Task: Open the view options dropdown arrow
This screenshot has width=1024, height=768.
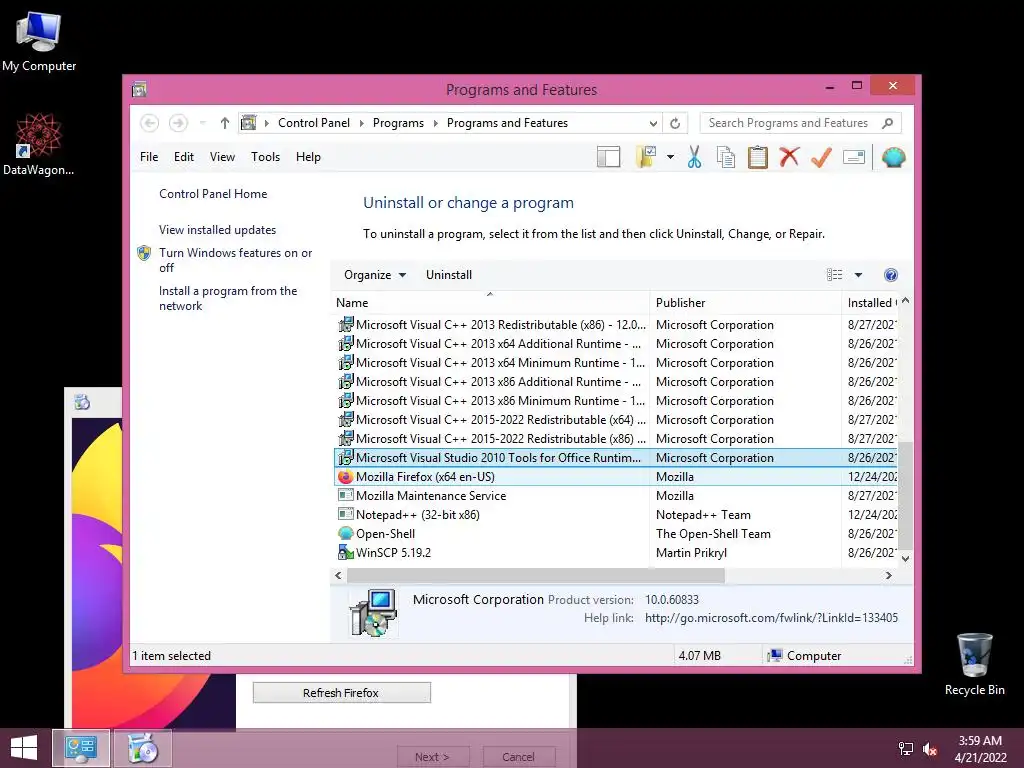Action: coord(858,275)
